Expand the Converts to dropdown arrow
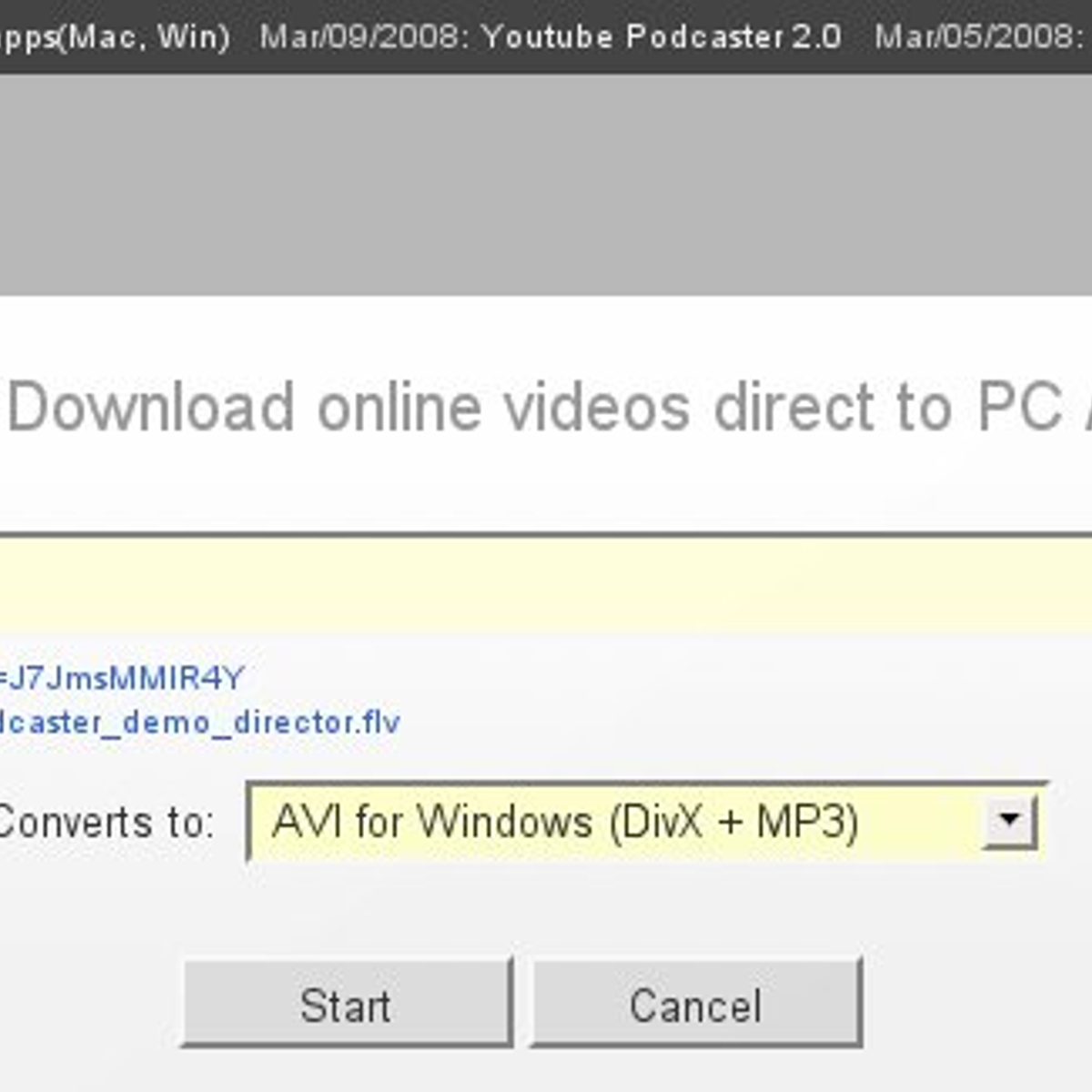This screenshot has width=1092, height=1092. coord(1008,822)
